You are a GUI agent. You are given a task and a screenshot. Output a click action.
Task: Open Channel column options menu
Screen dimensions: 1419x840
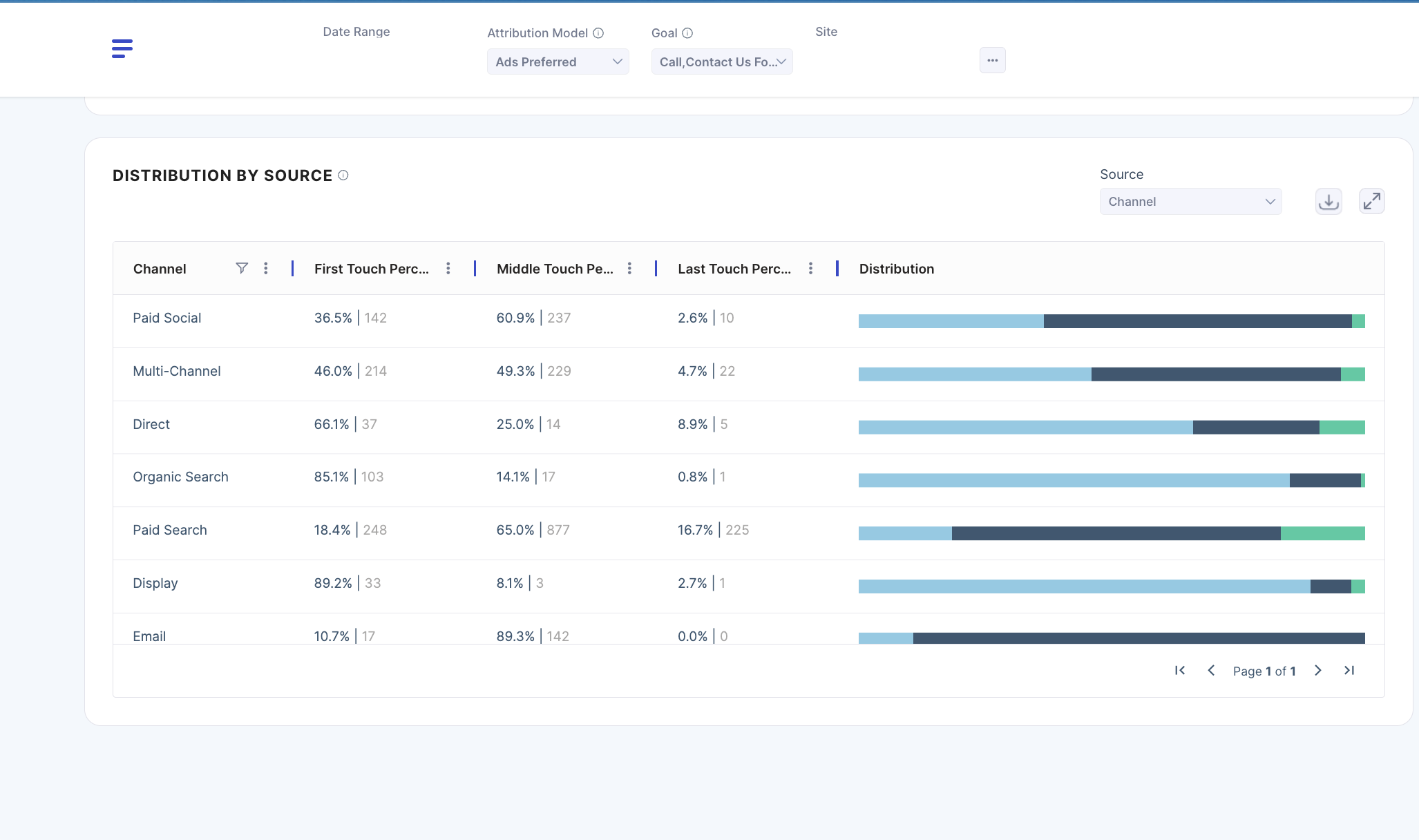point(266,268)
